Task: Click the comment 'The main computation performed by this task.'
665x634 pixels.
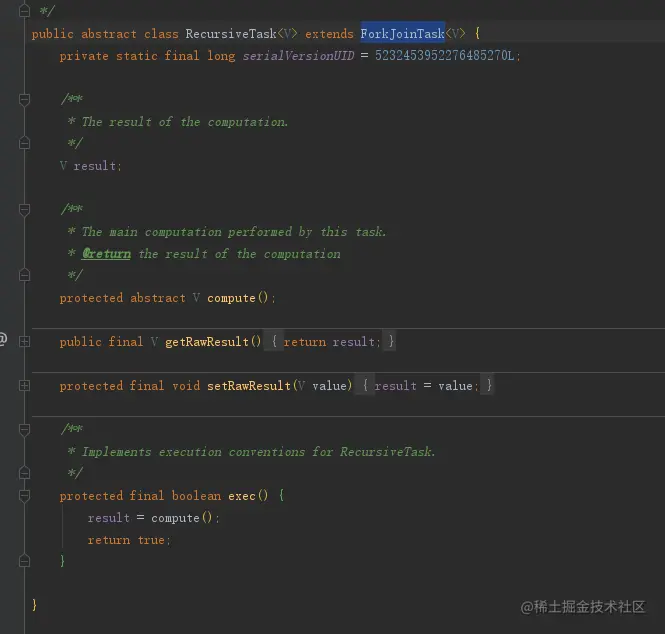Action: [x=234, y=232]
